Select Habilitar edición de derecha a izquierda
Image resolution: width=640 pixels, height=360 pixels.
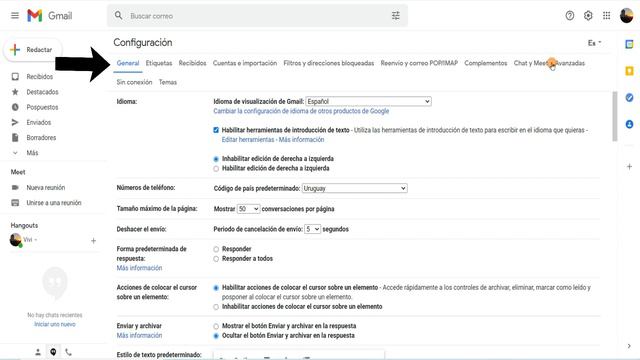[216, 169]
